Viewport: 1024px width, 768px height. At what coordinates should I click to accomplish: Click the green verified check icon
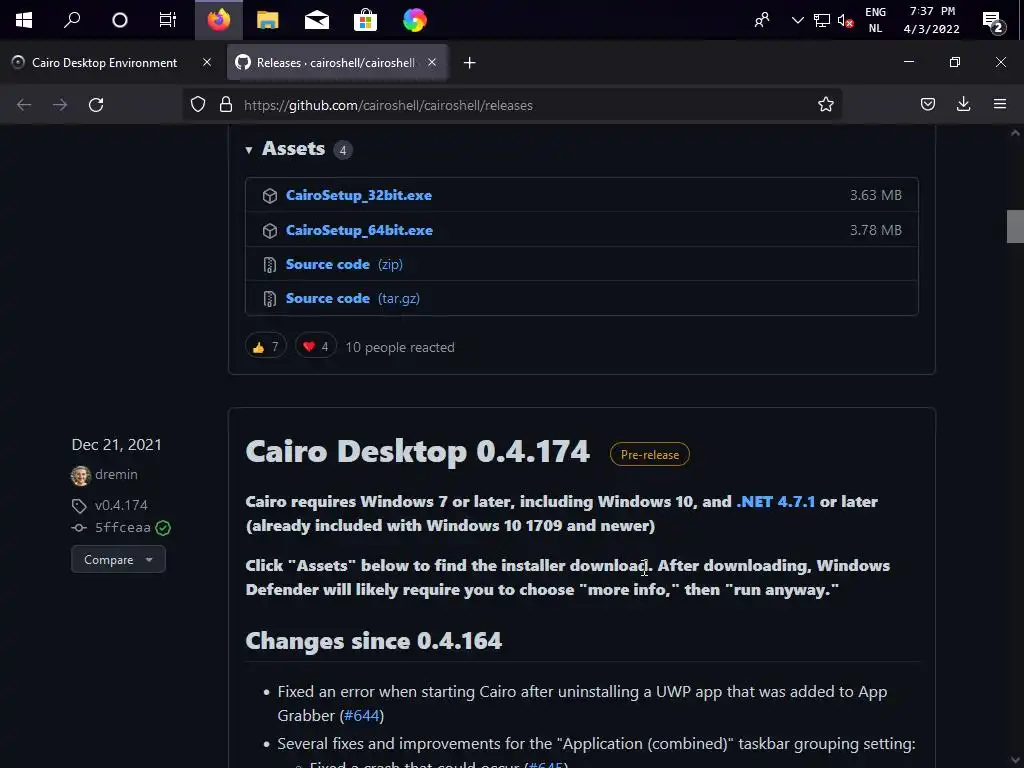point(163,528)
